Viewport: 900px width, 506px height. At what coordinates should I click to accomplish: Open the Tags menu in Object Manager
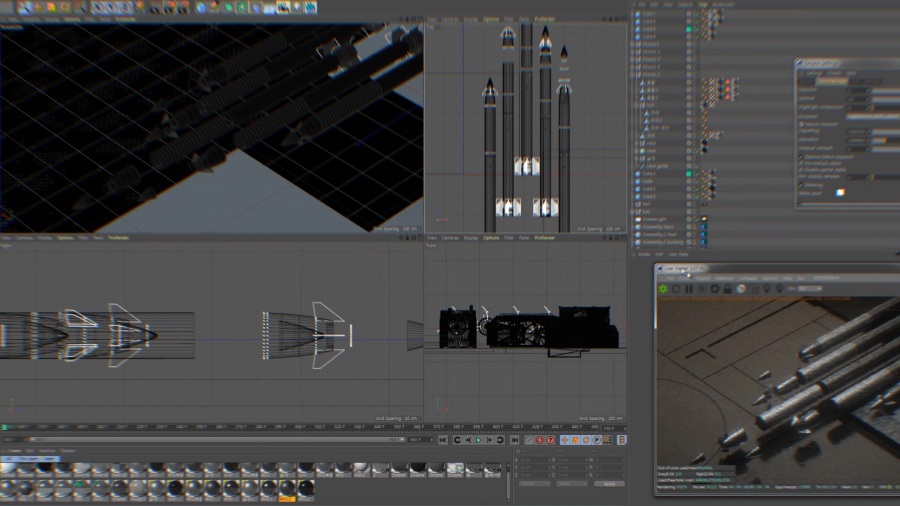click(702, 4)
